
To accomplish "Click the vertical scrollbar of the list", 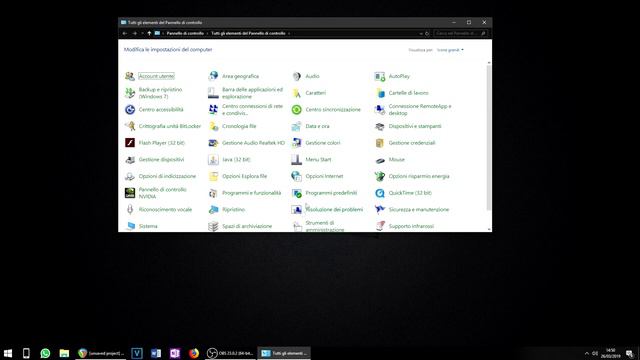I will [x=489, y=138].
